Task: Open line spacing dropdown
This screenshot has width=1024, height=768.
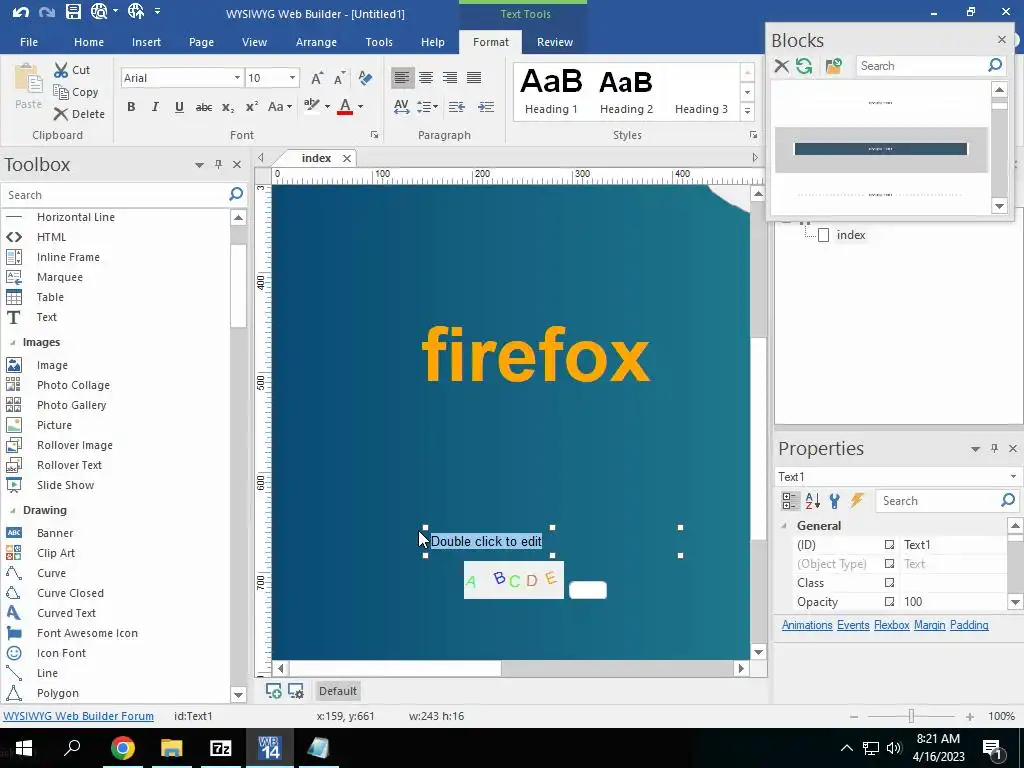Action: (x=428, y=107)
